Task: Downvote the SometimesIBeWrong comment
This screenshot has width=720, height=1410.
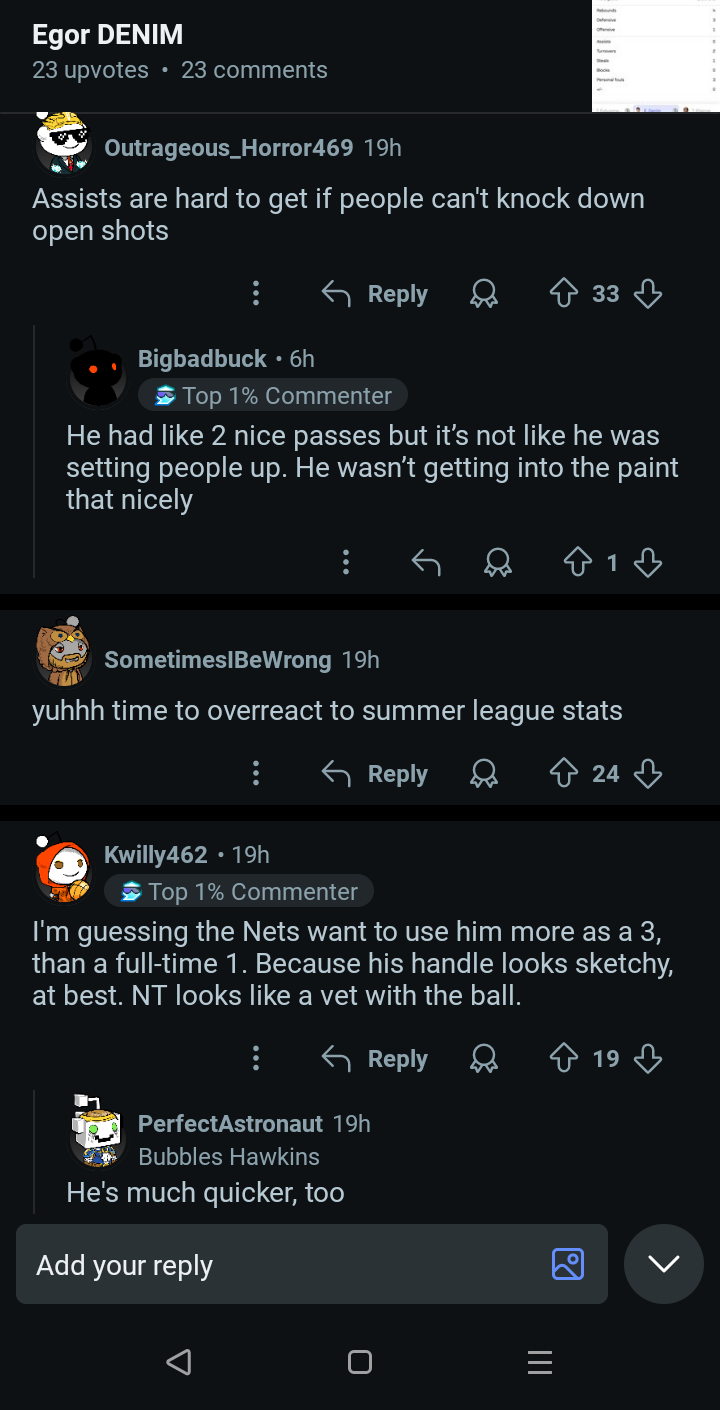Action: tap(648, 773)
